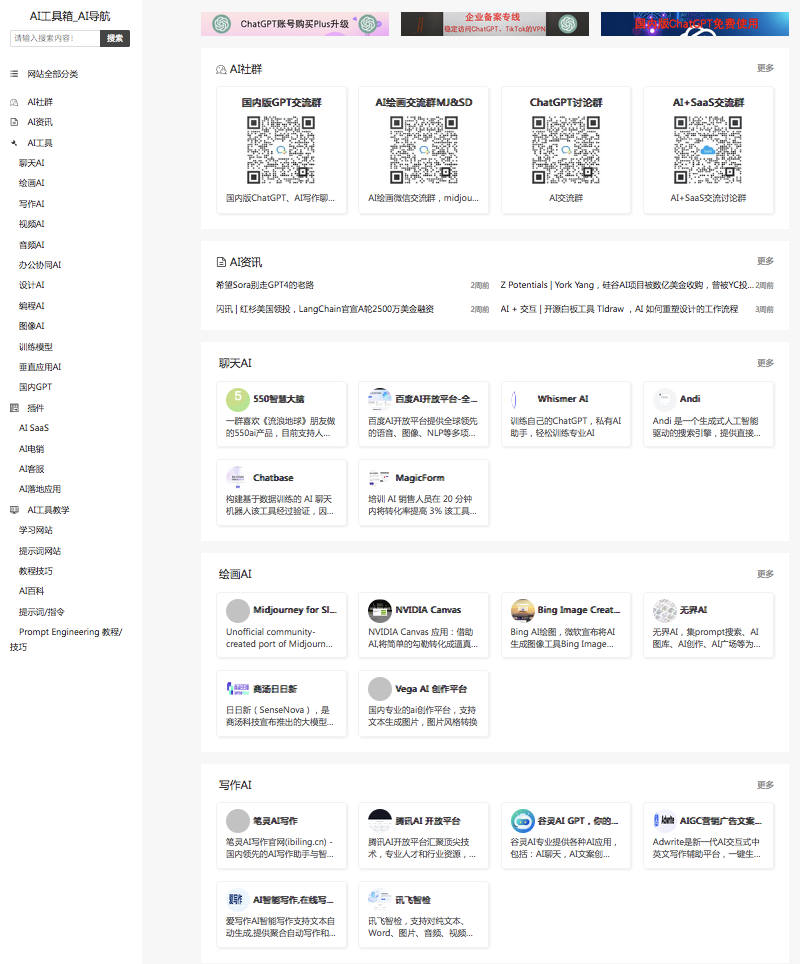Viewport: 800px width, 964px height.
Task: Select 国内GPT in sidebar
Action: click(x=35, y=387)
